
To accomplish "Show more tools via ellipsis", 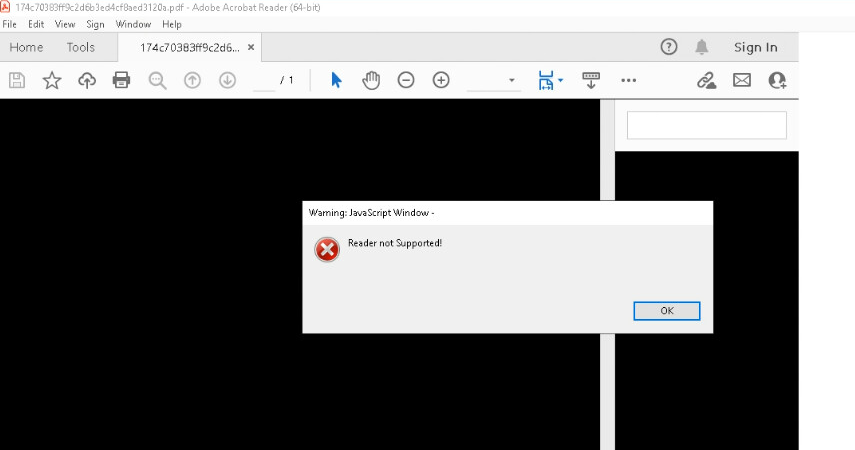I will (629, 80).
